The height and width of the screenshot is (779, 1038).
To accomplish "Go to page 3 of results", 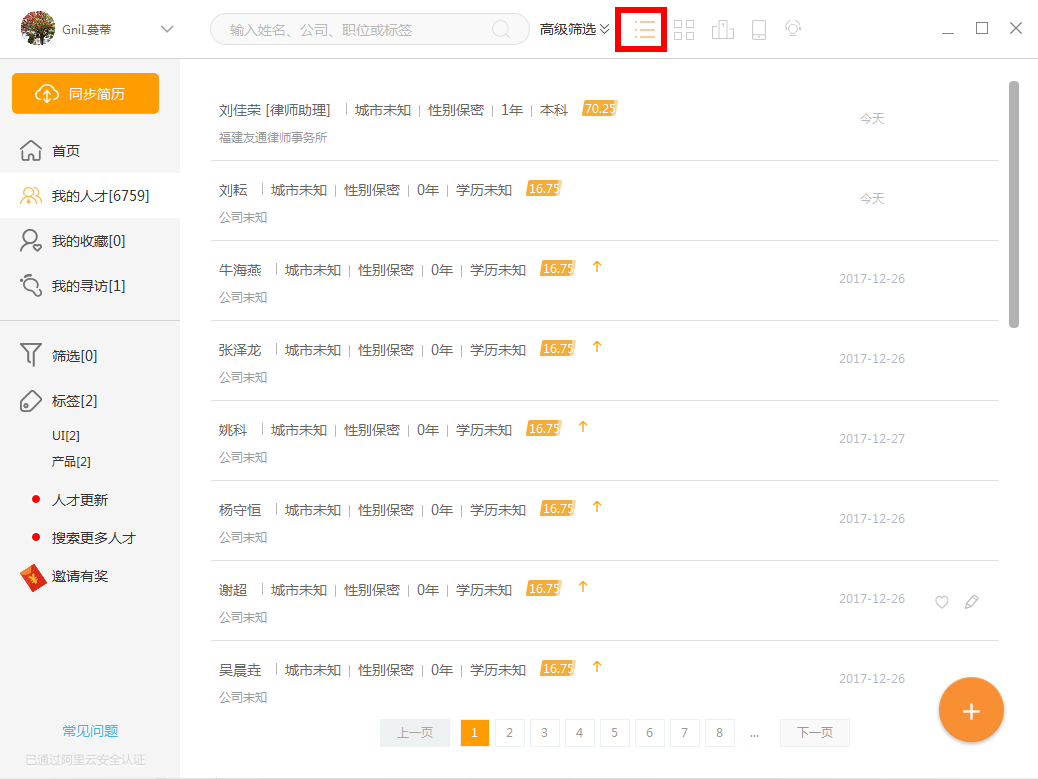I will click(544, 733).
